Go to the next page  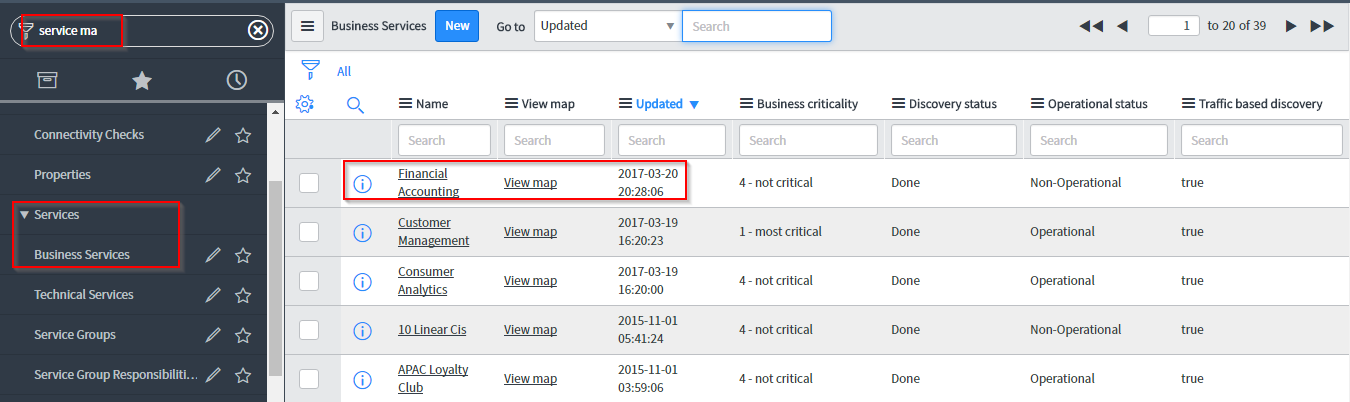1291,26
